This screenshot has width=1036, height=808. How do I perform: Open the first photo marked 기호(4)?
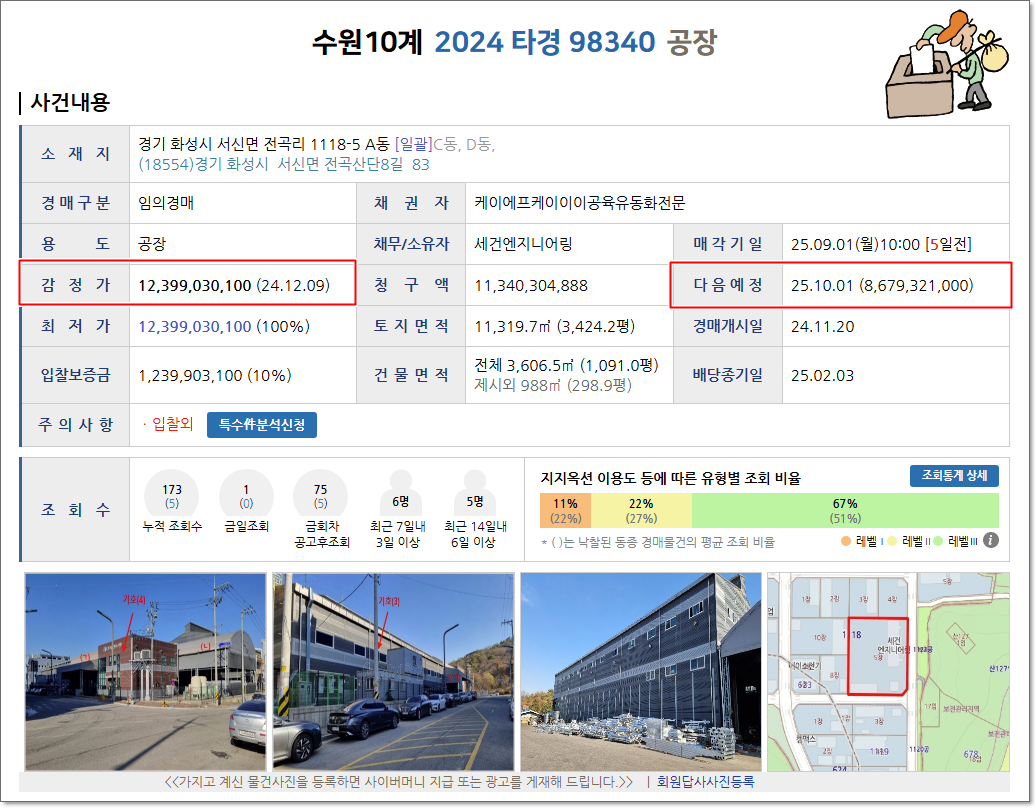145,671
